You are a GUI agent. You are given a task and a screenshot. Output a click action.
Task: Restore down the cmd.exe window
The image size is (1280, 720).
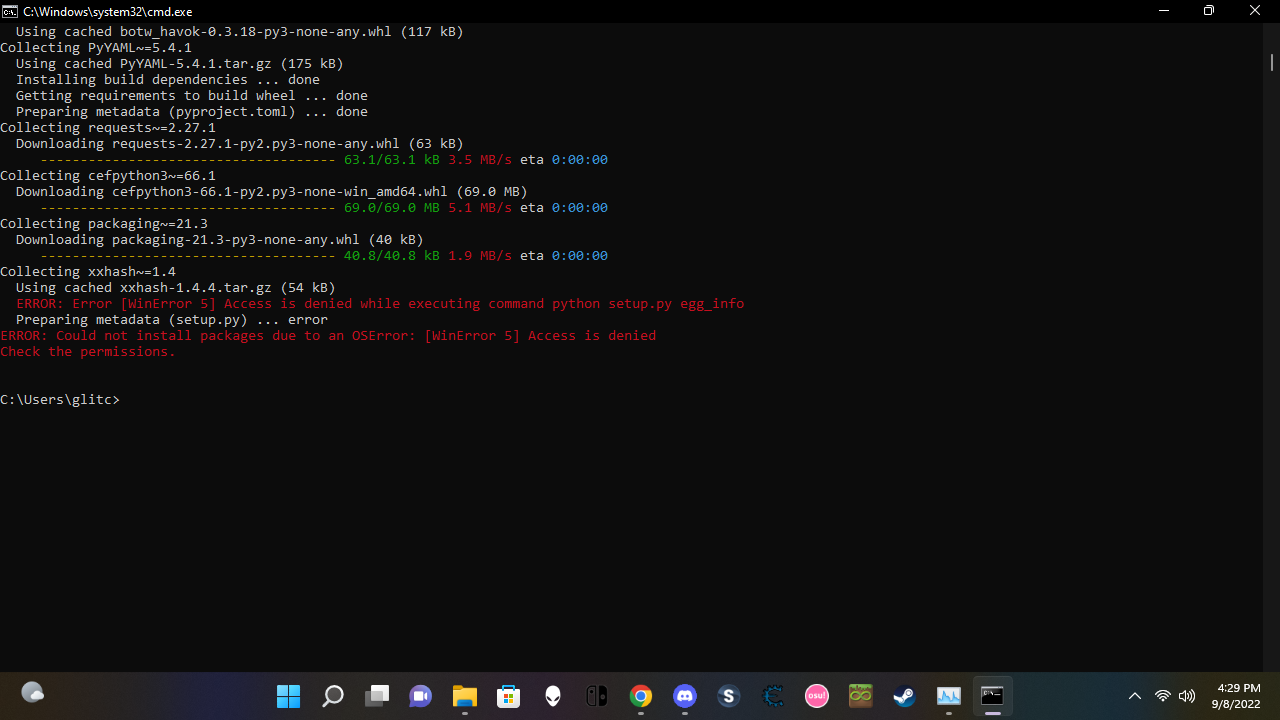(x=1209, y=11)
